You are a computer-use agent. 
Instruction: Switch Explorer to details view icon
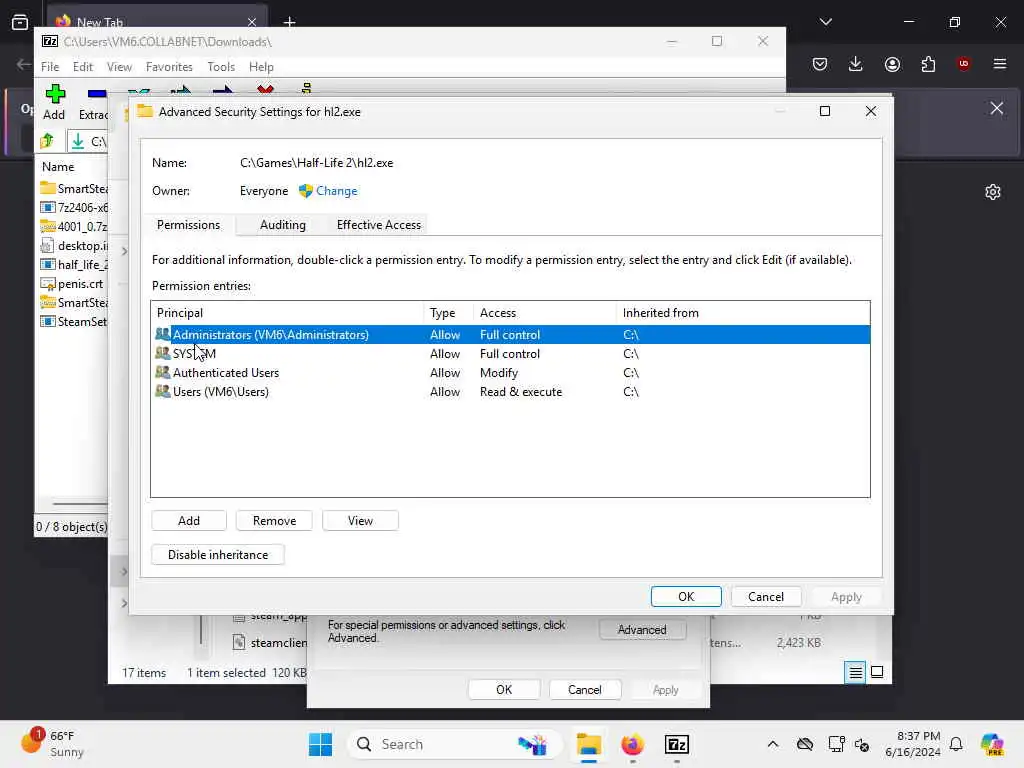pyautogui.click(x=855, y=672)
